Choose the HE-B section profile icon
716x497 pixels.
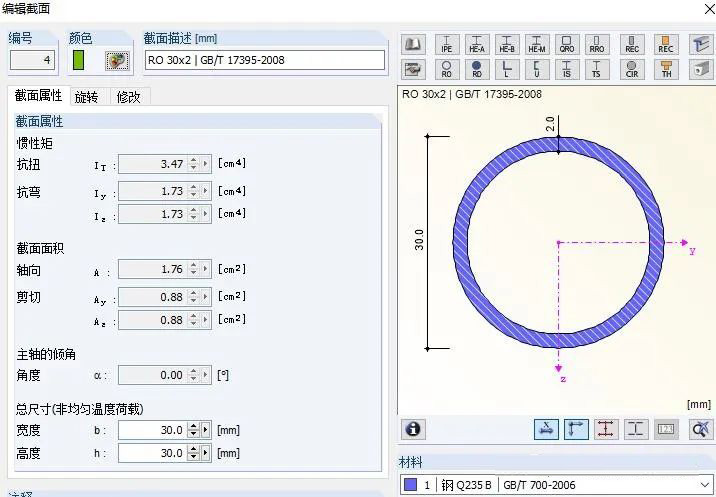coord(507,45)
